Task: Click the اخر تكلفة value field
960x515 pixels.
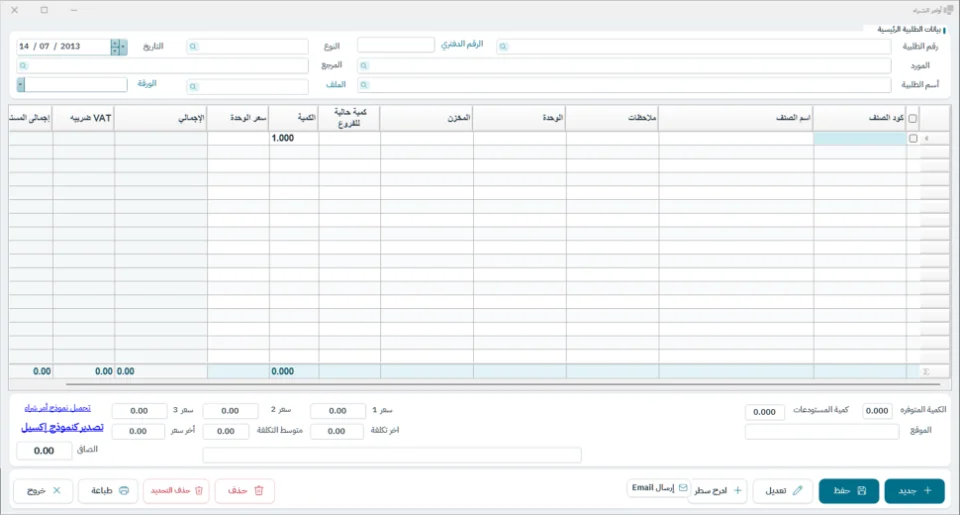Action: click(x=337, y=431)
